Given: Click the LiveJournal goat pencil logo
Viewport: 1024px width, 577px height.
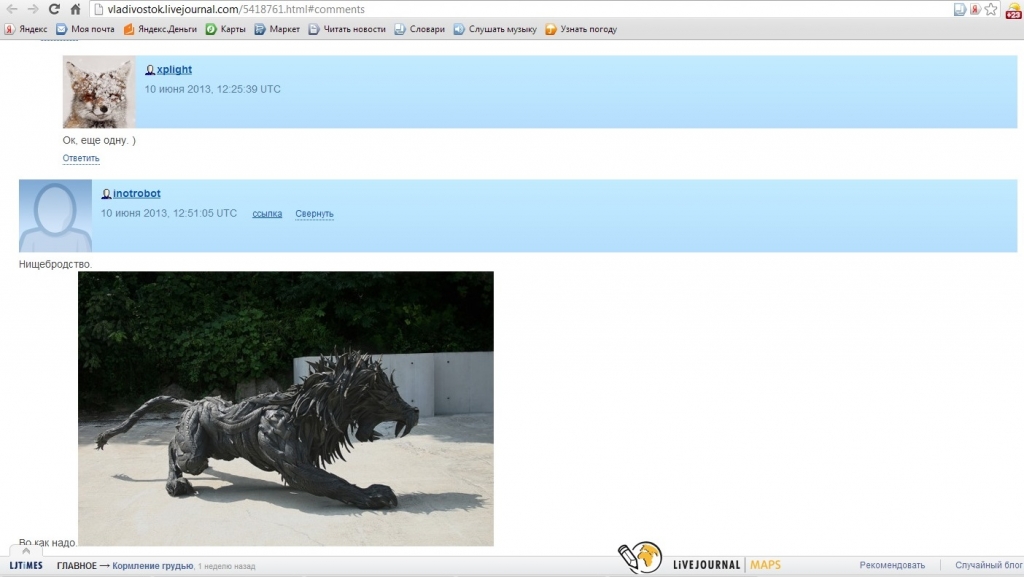Looking at the screenshot, I should 640,558.
